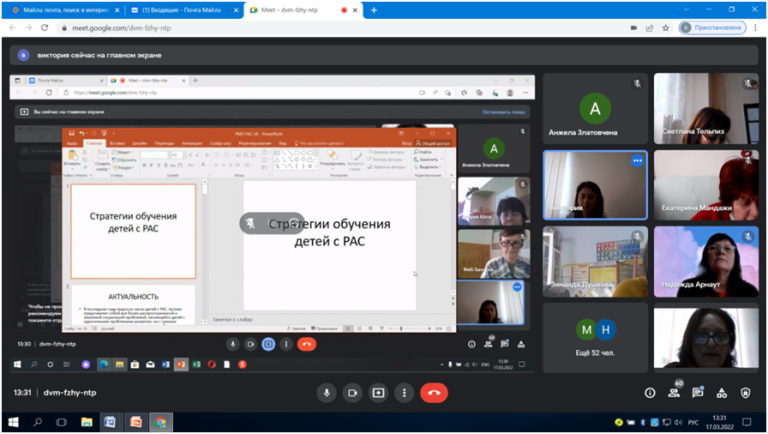
Task: Click the volume icon in system tray
Action: [x=678, y=422]
